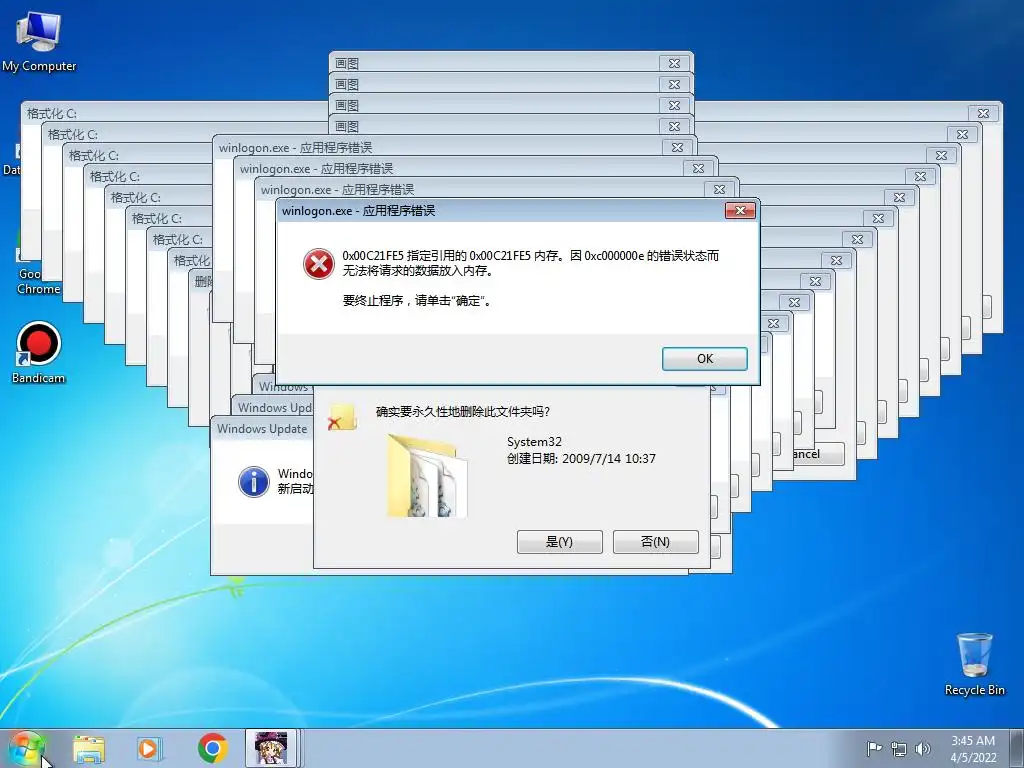Click 是(Y) to confirm deleting System32
Image resolution: width=1024 pixels, height=768 pixels.
tap(560, 541)
